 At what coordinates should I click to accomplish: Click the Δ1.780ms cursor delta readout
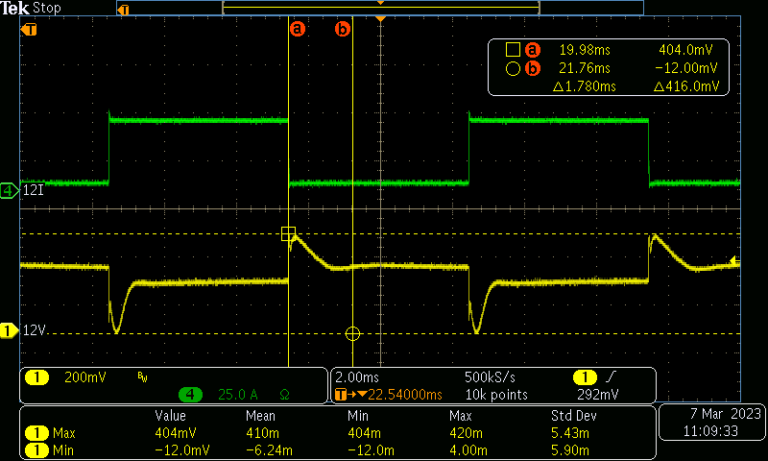(584, 87)
